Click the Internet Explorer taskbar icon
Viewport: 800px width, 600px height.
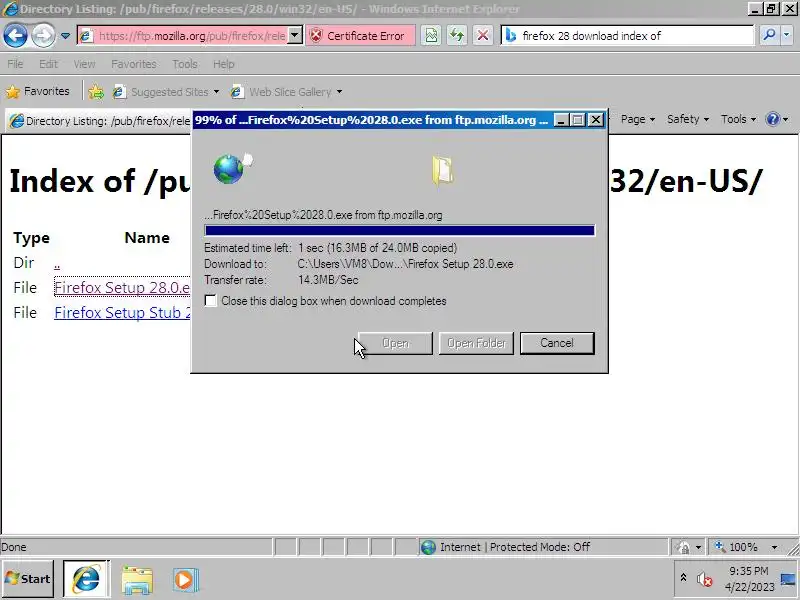[86, 579]
